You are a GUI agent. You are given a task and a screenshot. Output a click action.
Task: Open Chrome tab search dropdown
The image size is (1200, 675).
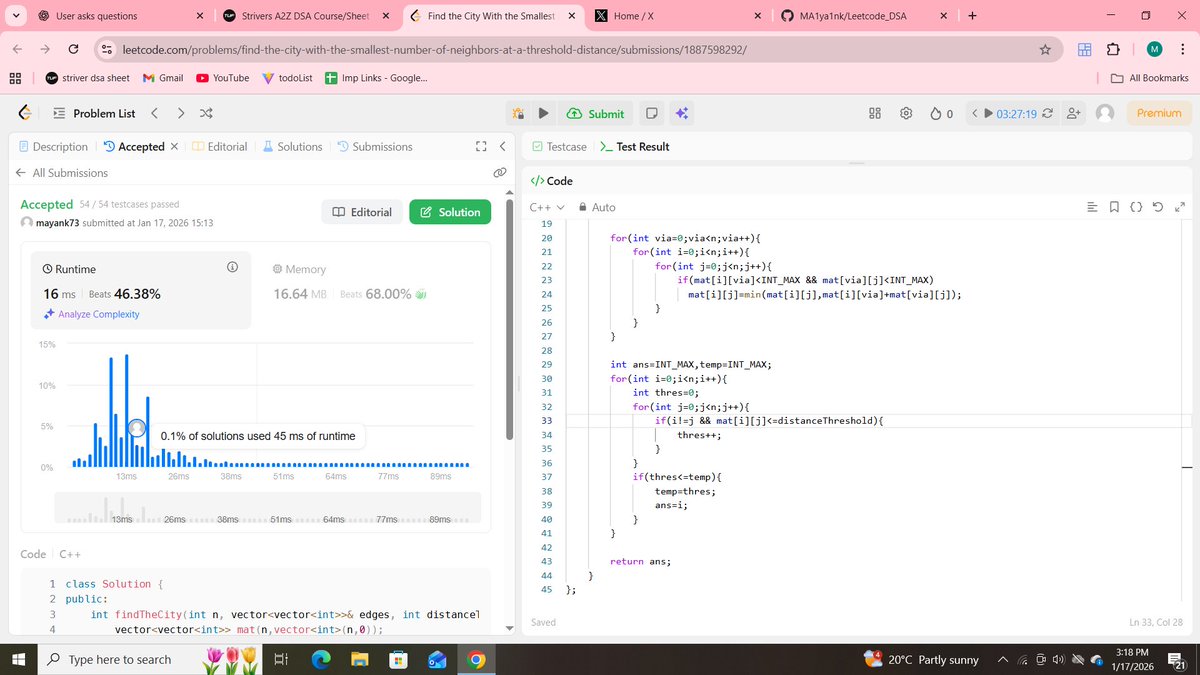pos(15,16)
